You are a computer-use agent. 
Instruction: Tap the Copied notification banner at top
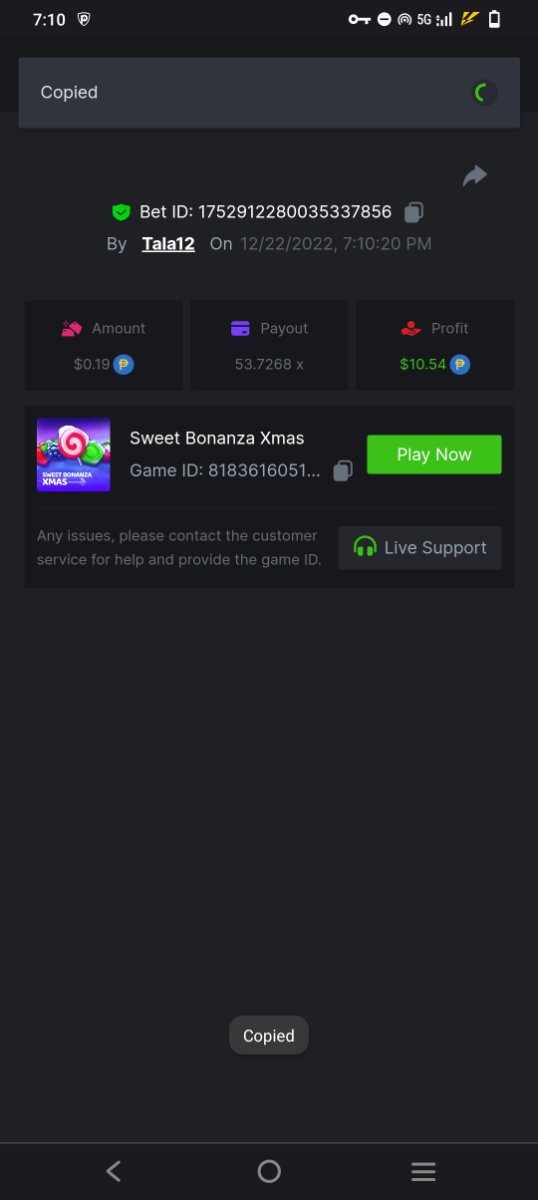269,92
